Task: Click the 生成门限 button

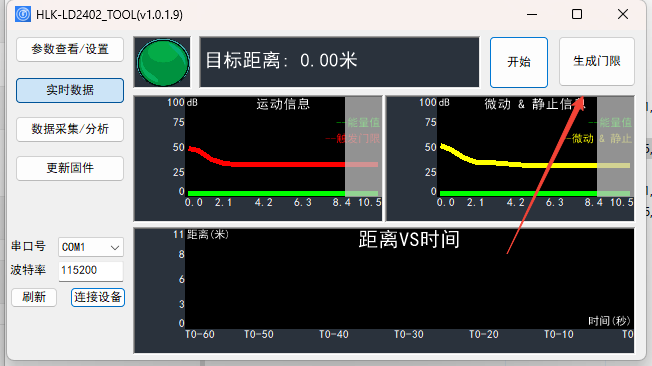Action: 597,62
